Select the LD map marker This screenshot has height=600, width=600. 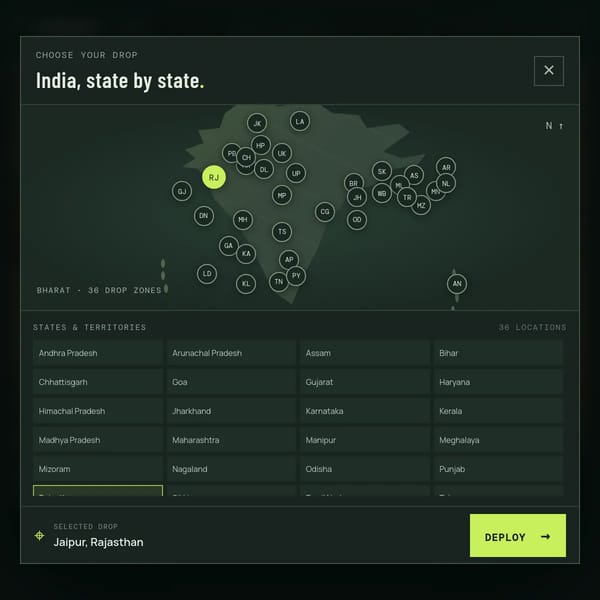(207, 274)
